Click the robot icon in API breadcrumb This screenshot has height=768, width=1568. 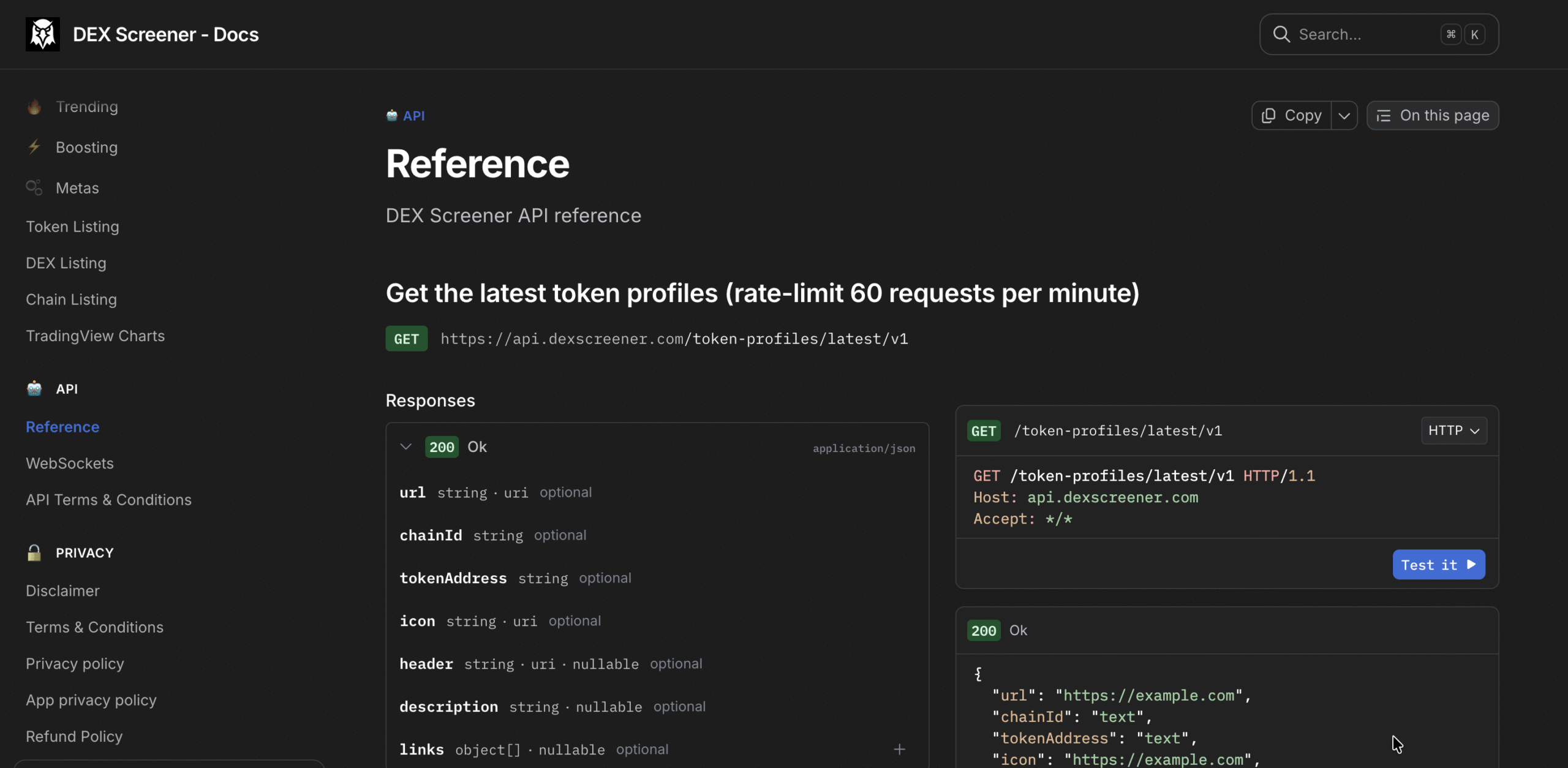(x=392, y=116)
